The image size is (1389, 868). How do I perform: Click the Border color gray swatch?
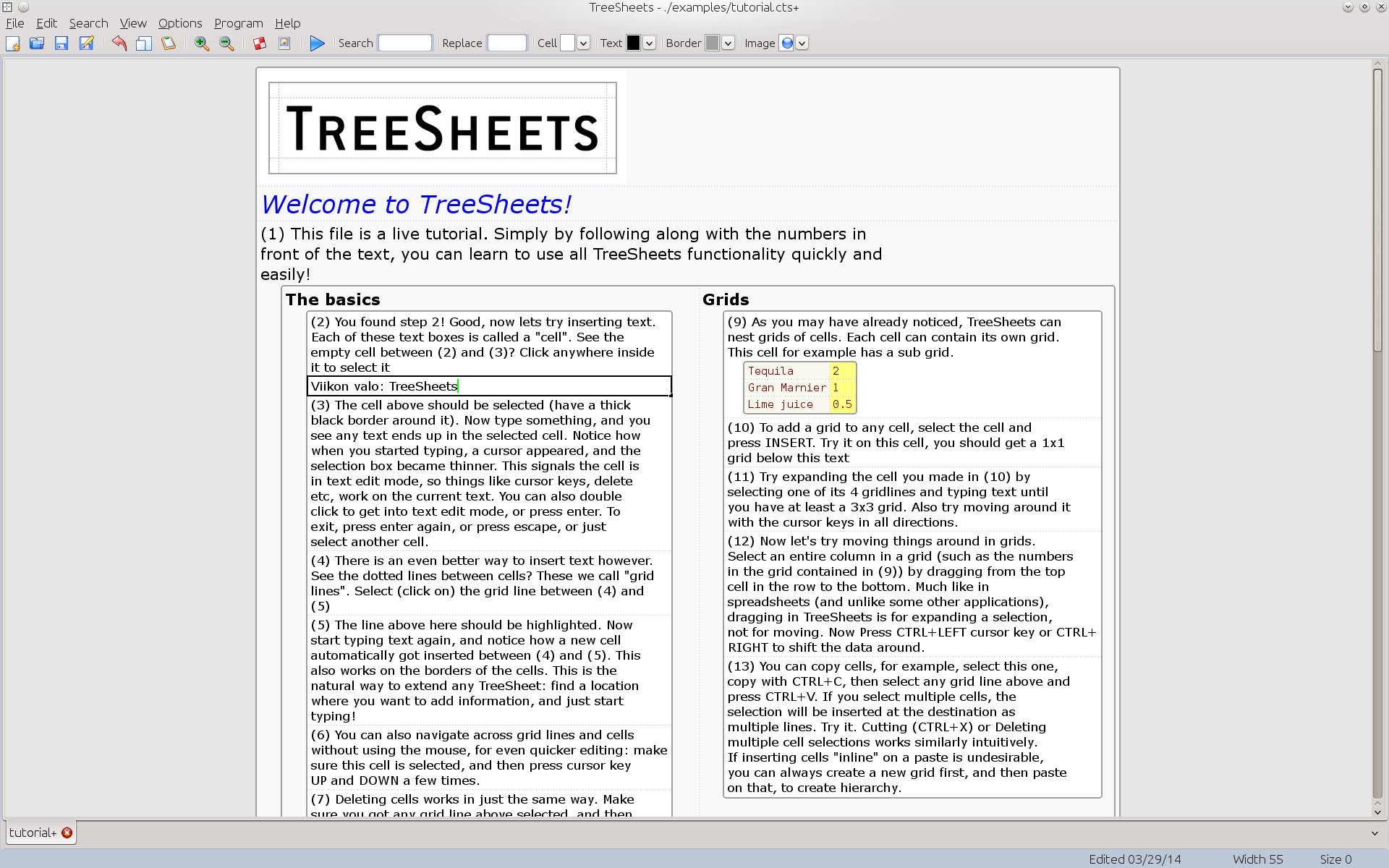[x=713, y=43]
